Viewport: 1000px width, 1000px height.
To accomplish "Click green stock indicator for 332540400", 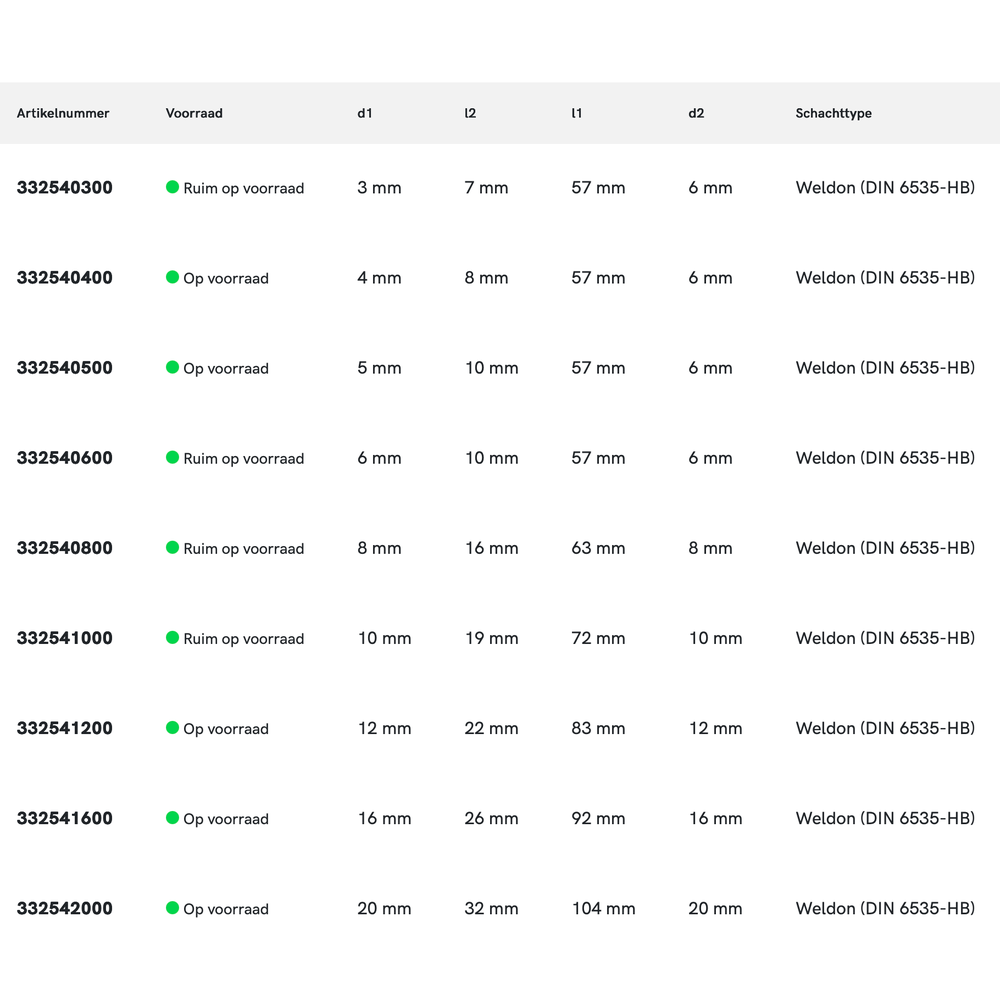I will click(172, 277).
